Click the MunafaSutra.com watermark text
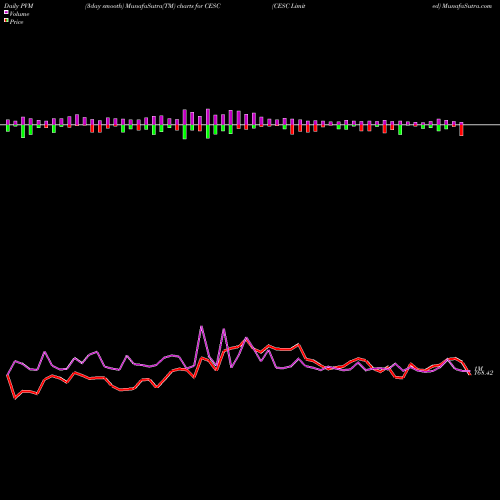 tap(467, 6)
